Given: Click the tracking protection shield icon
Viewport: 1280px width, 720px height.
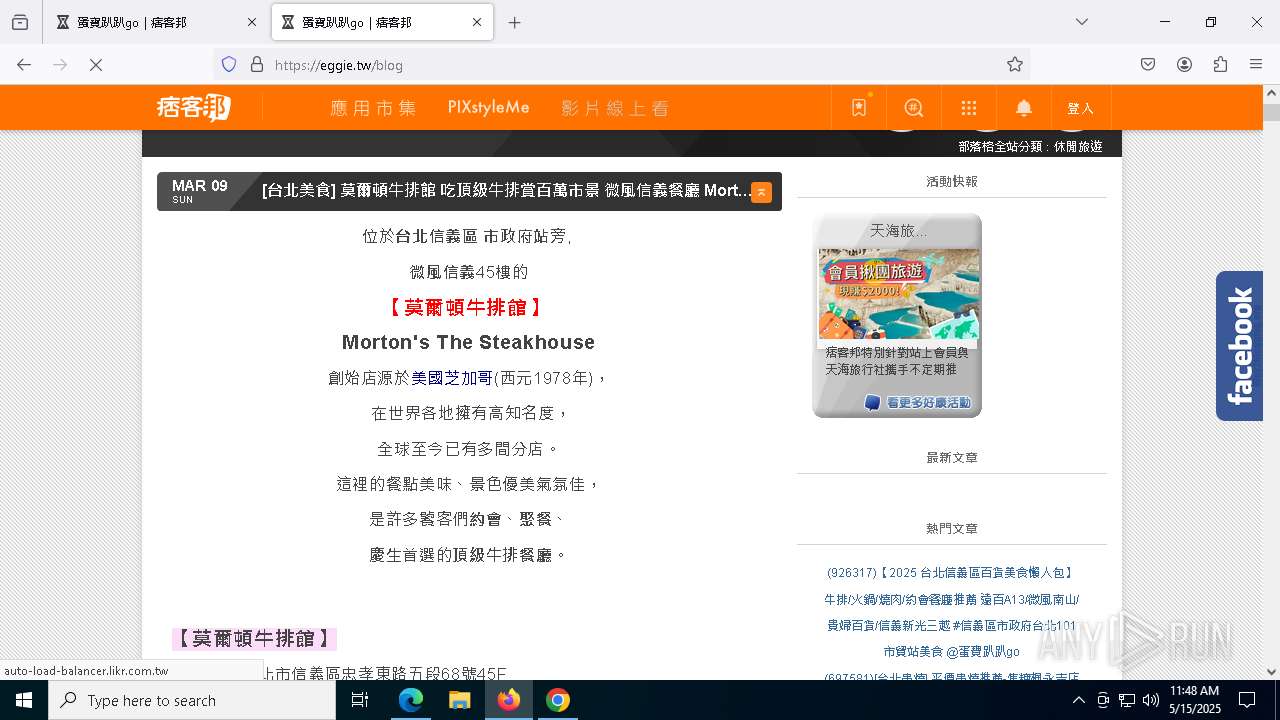Looking at the screenshot, I should (x=229, y=64).
